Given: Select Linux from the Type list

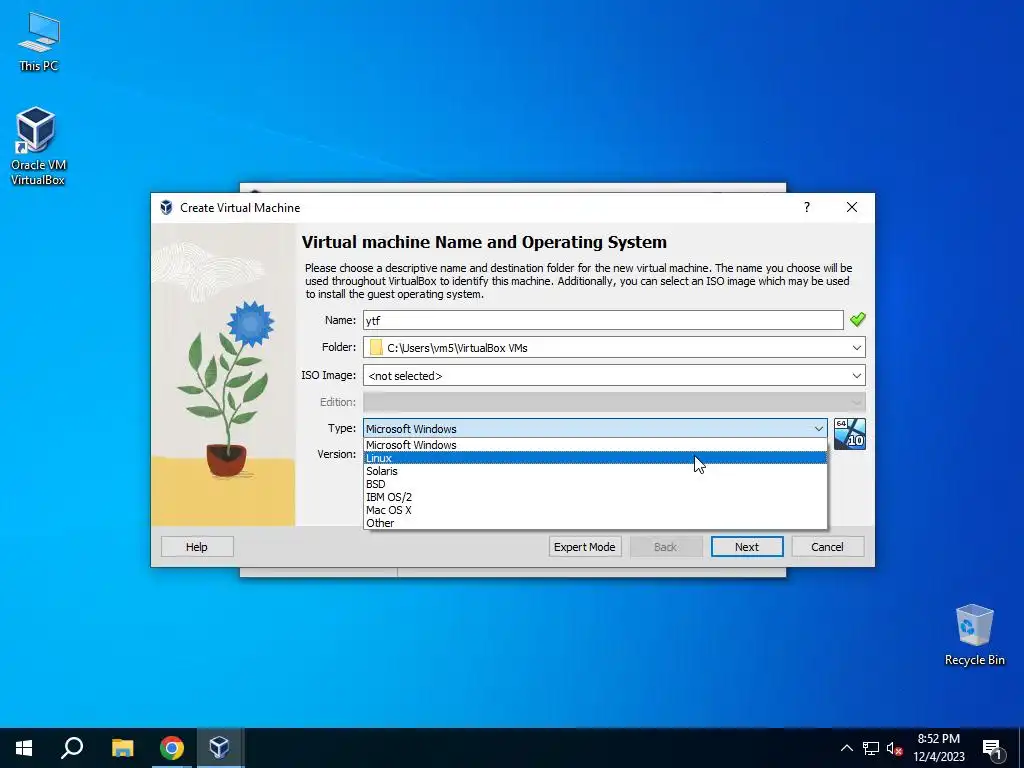Looking at the screenshot, I should (x=595, y=458).
